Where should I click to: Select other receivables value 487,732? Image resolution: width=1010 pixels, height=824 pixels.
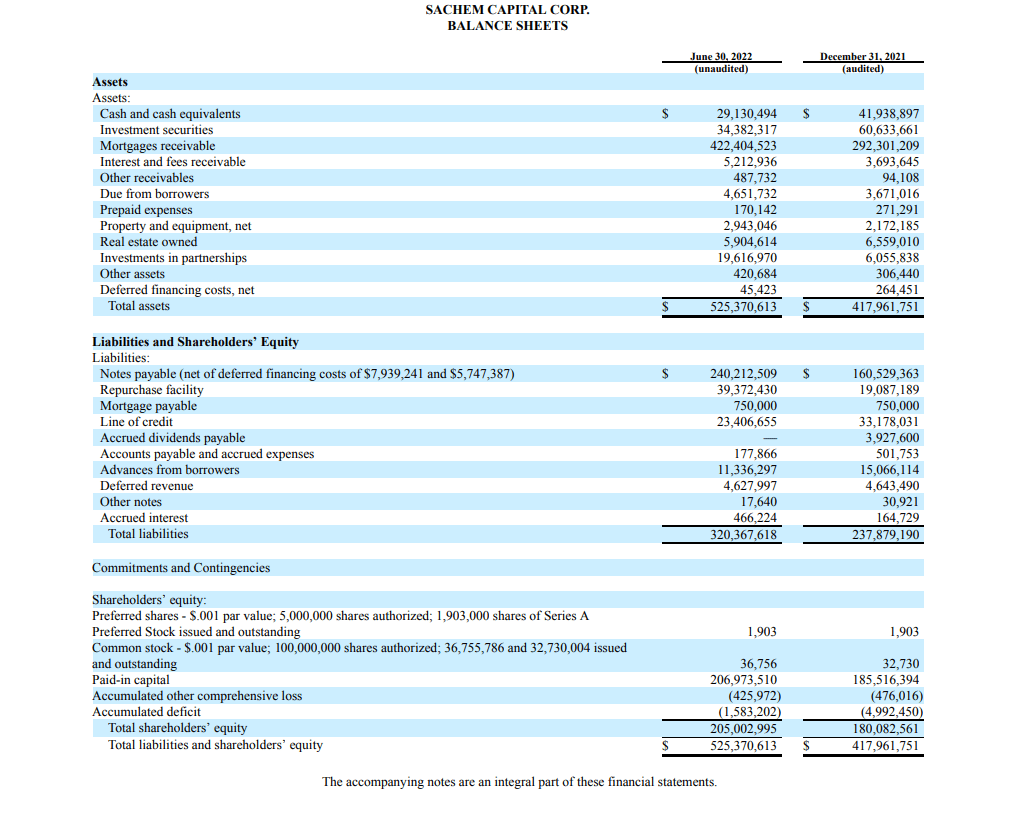pyautogui.click(x=755, y=178)
